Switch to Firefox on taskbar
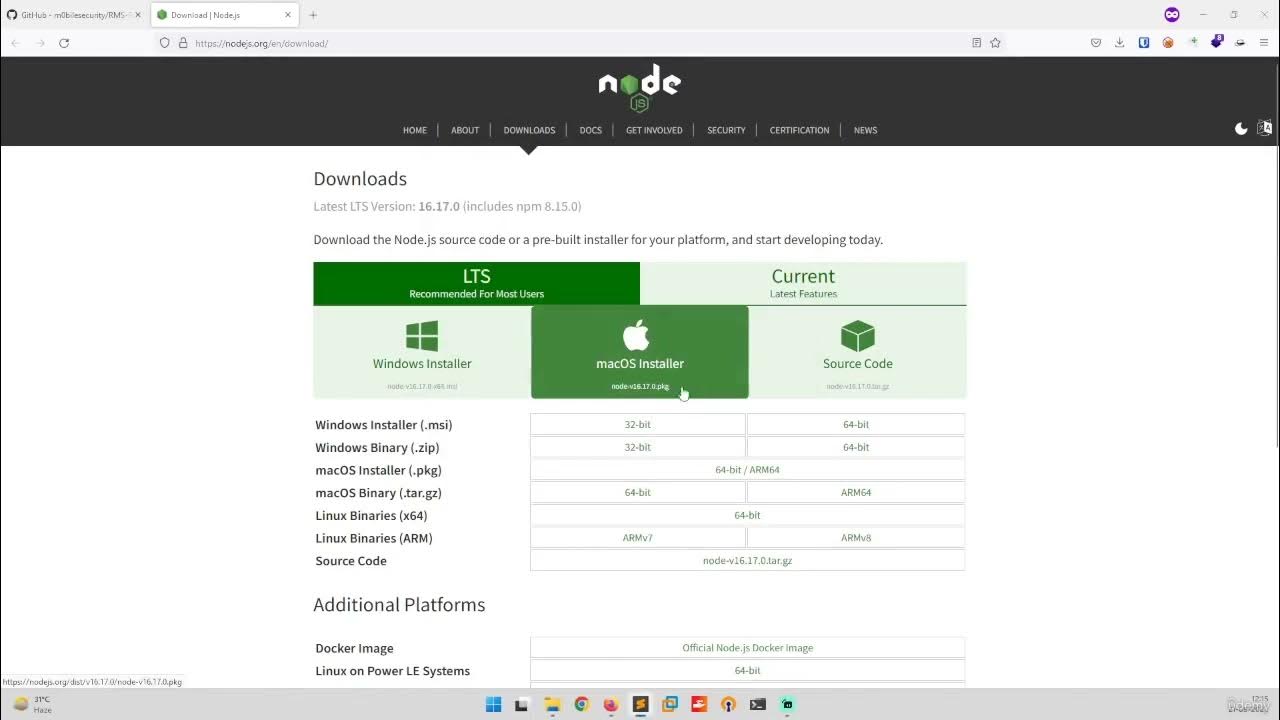Screen dimensions: 1280x720 click(611, 704)
